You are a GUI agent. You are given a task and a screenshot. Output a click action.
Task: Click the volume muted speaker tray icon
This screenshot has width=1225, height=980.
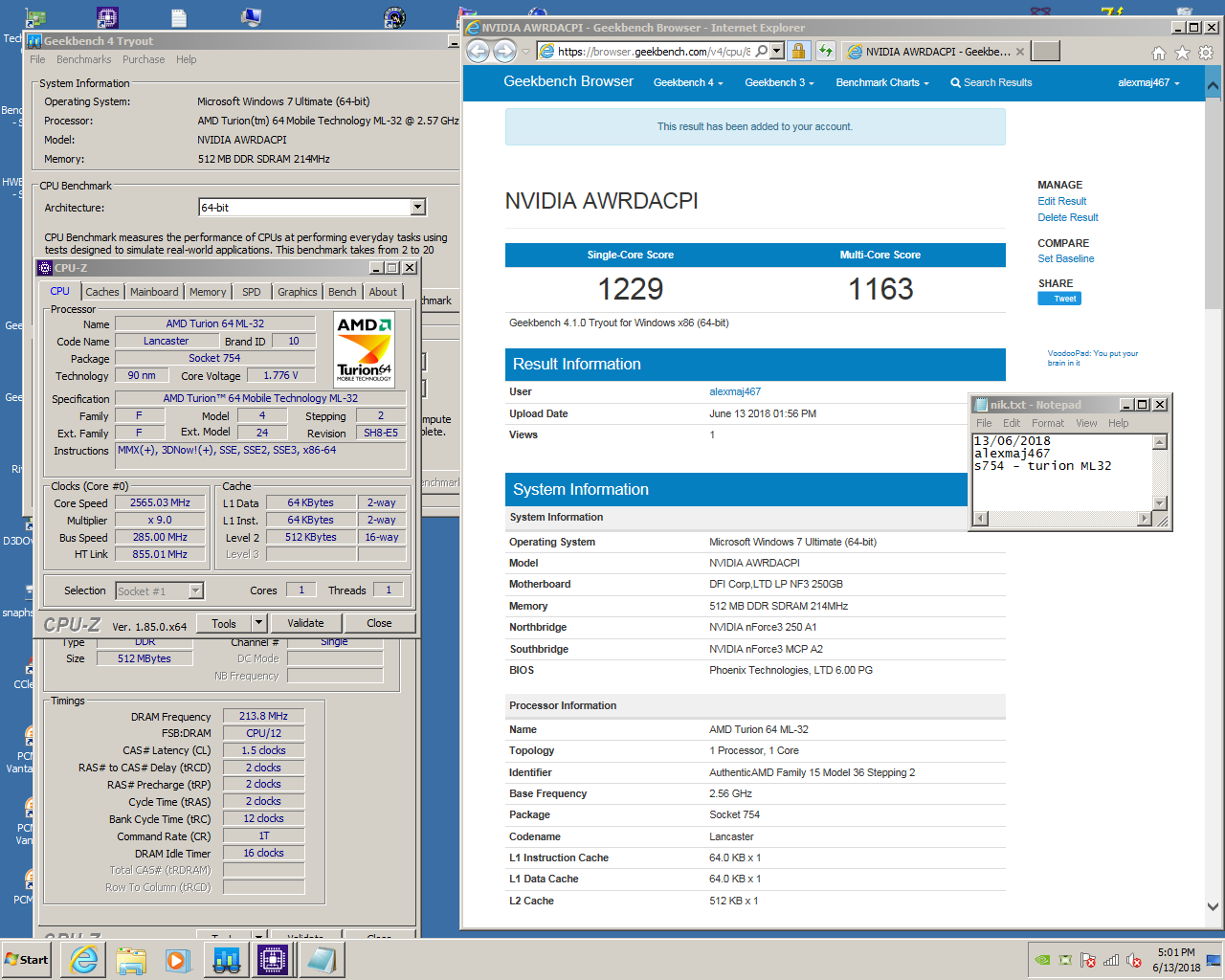click(1134, 960)
